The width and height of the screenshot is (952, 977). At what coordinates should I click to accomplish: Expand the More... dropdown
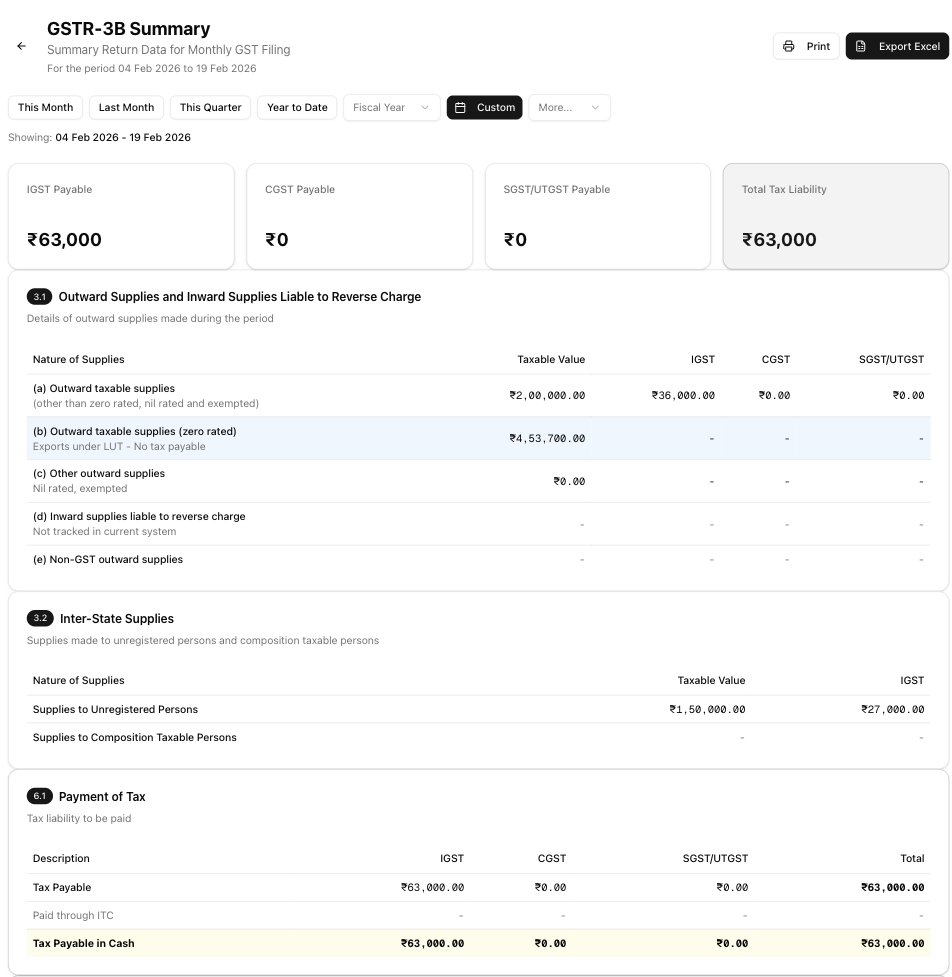tap(569, 108)
